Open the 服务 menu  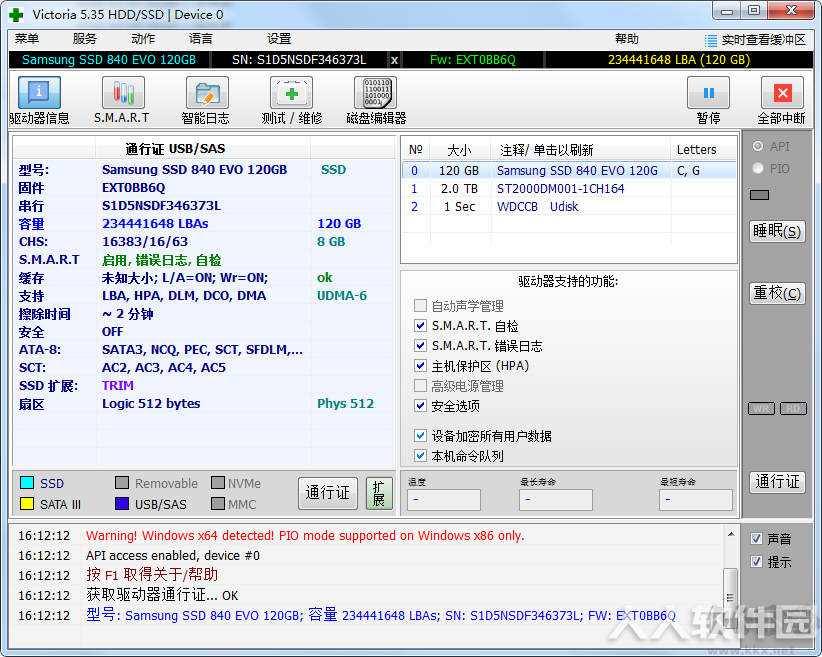(84, 39)
